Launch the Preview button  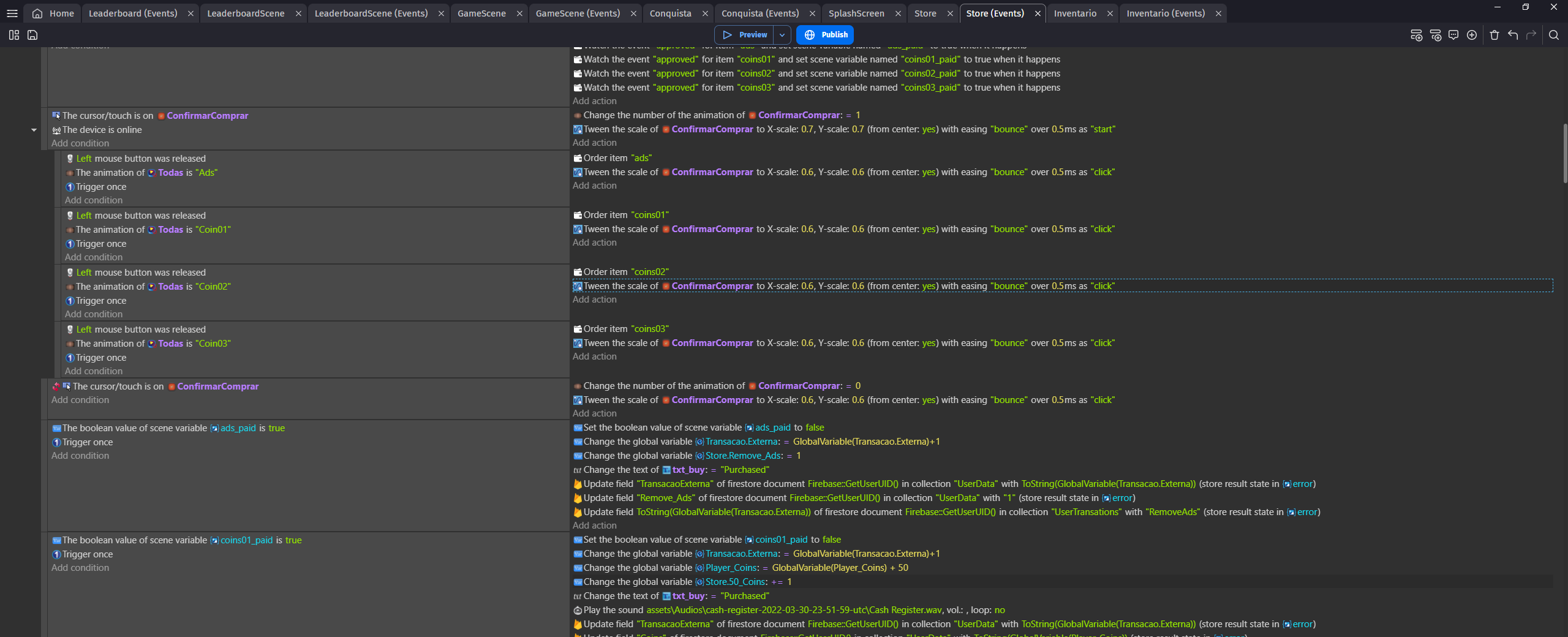pos(744,35)
